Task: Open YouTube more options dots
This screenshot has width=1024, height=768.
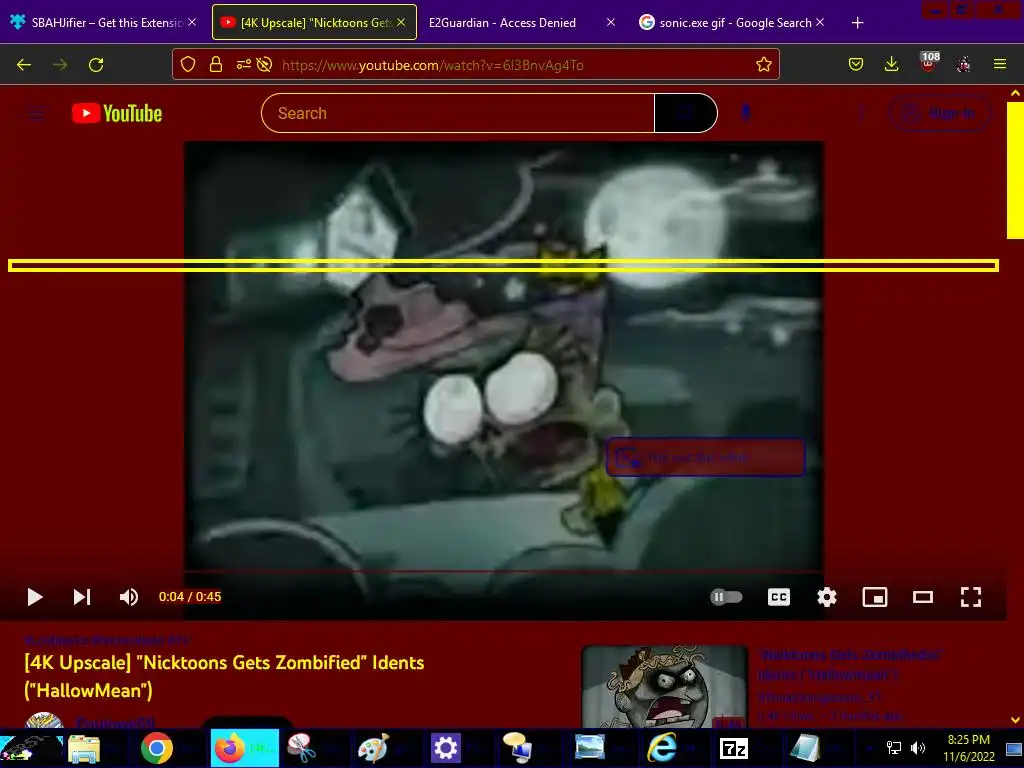Action: click(861, 114)
